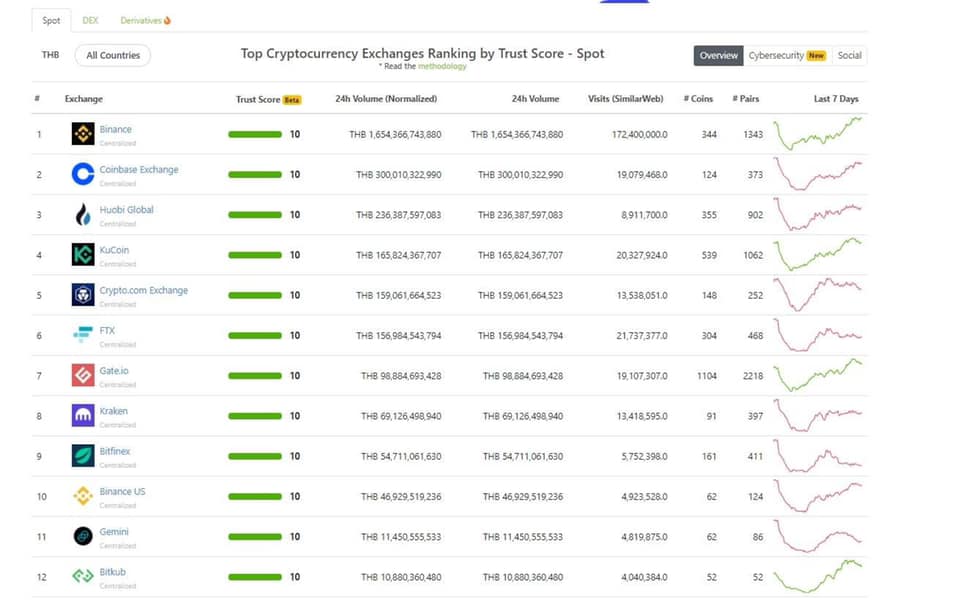
Task: Click the Binance logo icon
Action: (83, 133)
